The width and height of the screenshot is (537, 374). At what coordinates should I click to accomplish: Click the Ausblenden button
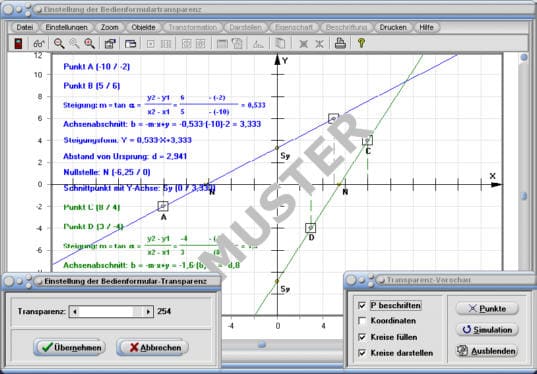coord(487,351)
